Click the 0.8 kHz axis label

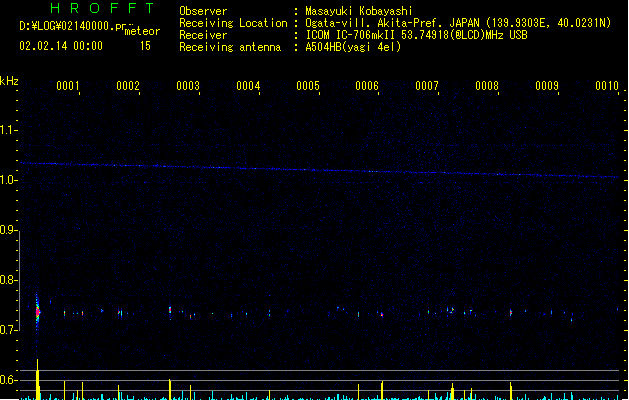click(8, 280)
